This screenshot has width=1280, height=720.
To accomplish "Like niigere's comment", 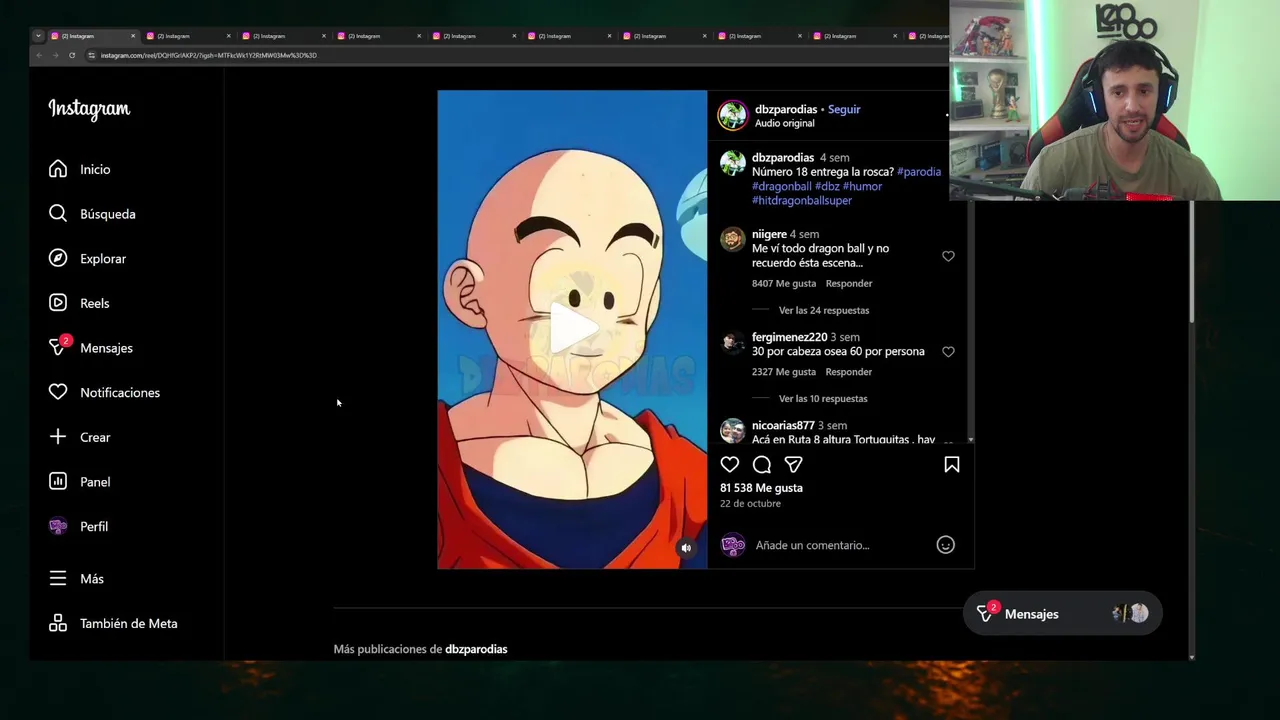I will point(948,256).
